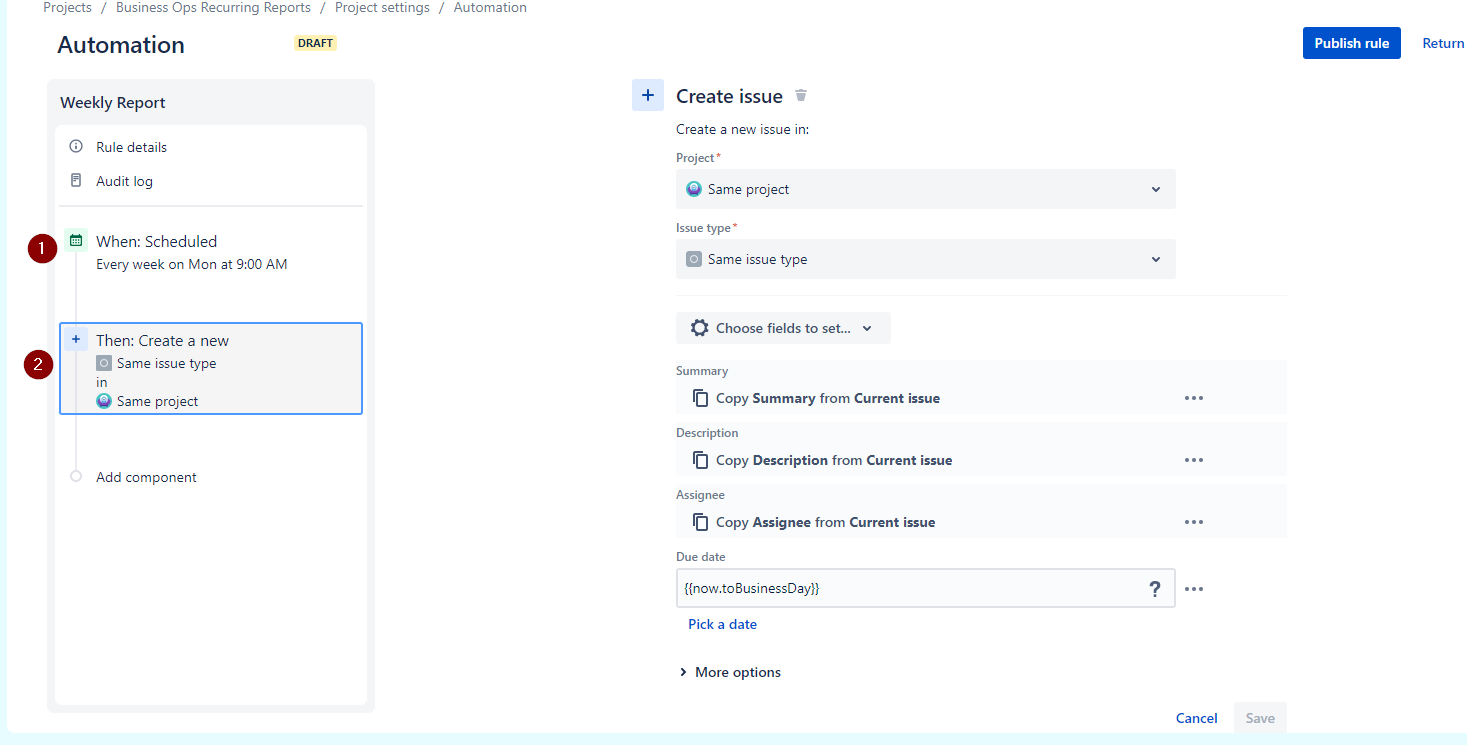Open the Issue type dropdown
This screenshot has width=1467, height=745.
(926, 259)
